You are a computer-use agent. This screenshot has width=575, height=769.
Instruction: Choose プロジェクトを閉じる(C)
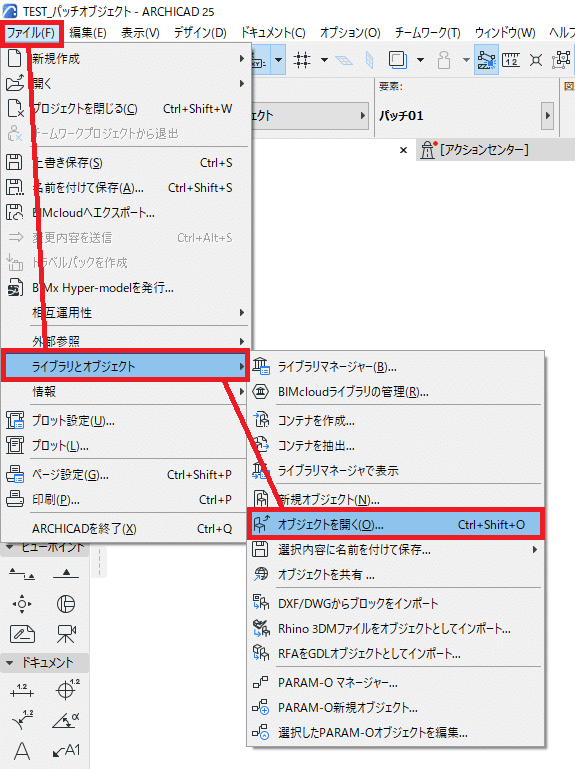pos(126,109)
